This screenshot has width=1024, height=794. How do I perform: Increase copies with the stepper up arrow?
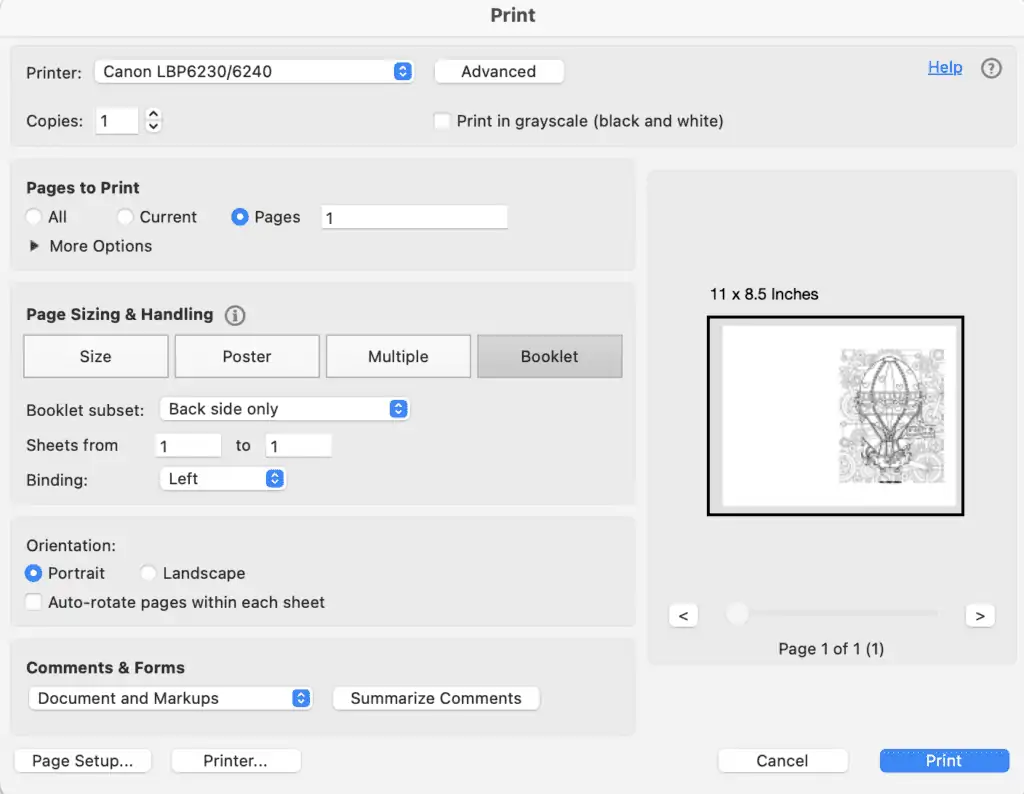click(153, 114)
